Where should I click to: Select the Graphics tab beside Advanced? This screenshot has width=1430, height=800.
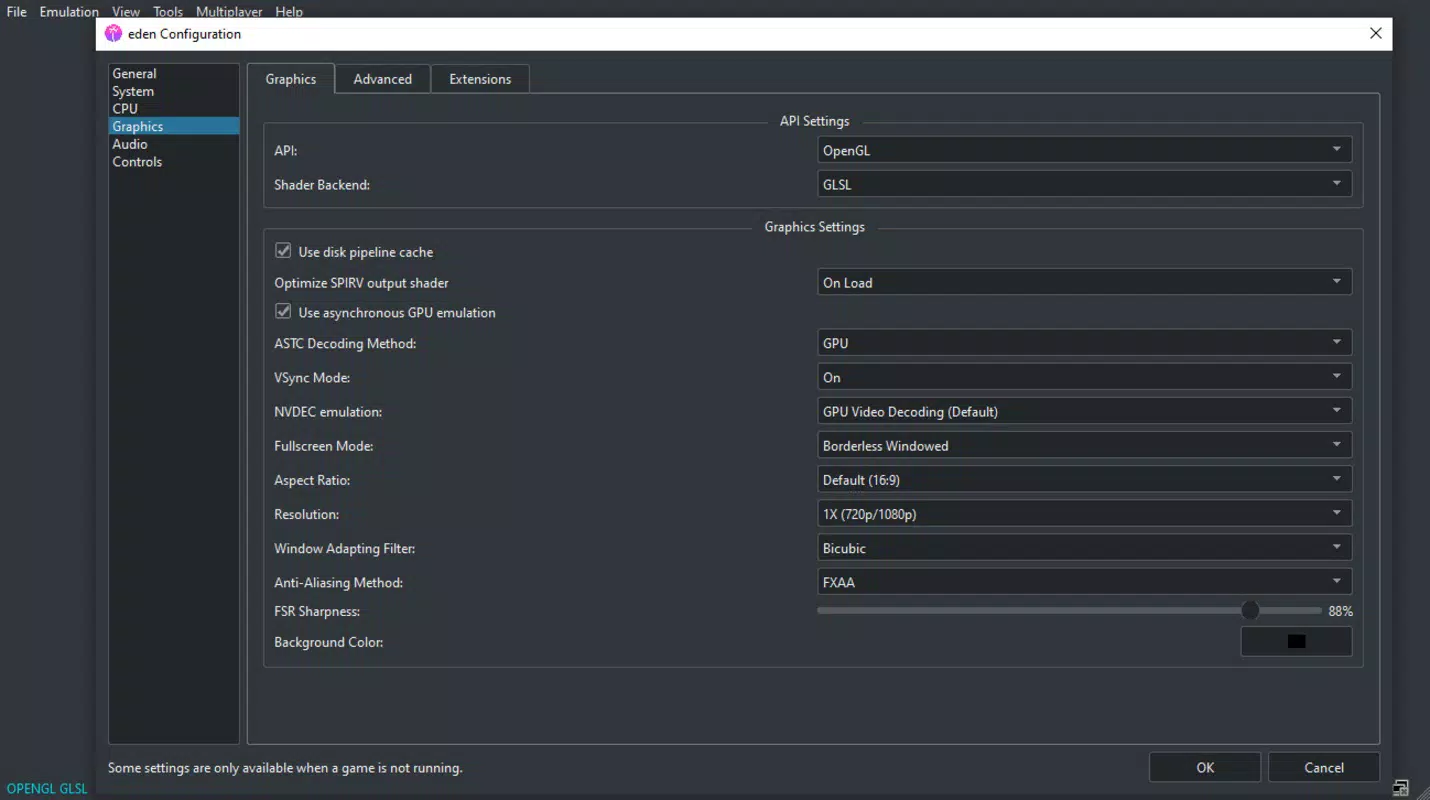coord(291,79)
